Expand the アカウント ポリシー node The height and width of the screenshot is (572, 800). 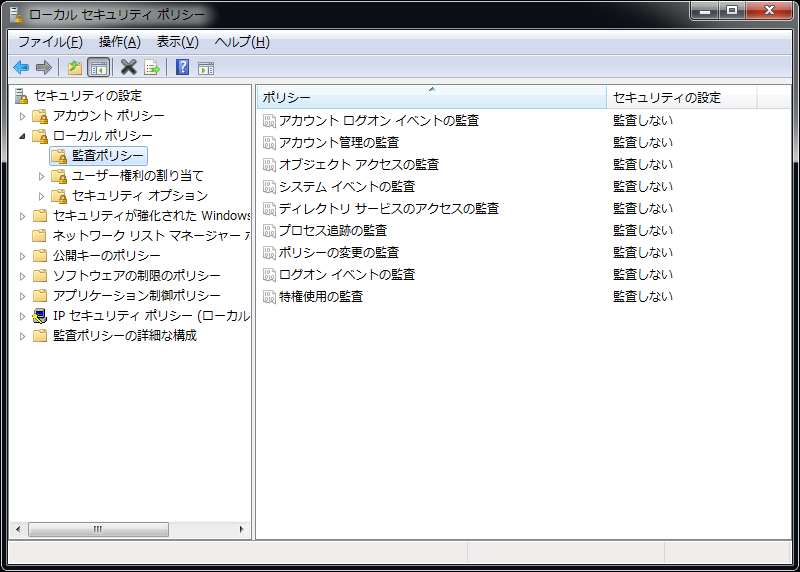click(22, 116)
